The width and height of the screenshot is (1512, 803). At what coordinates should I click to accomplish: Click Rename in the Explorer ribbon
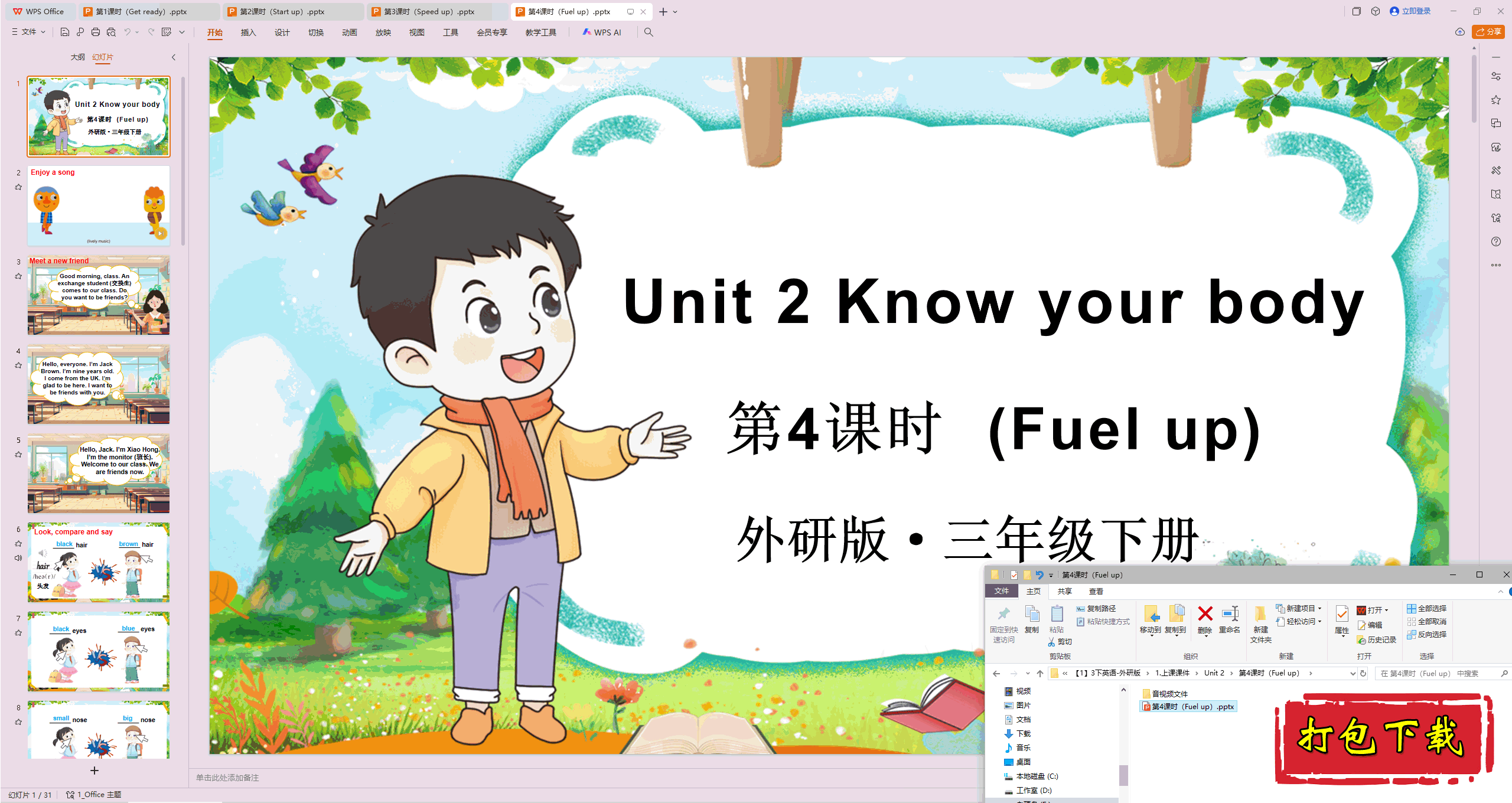pos(1230,619)
